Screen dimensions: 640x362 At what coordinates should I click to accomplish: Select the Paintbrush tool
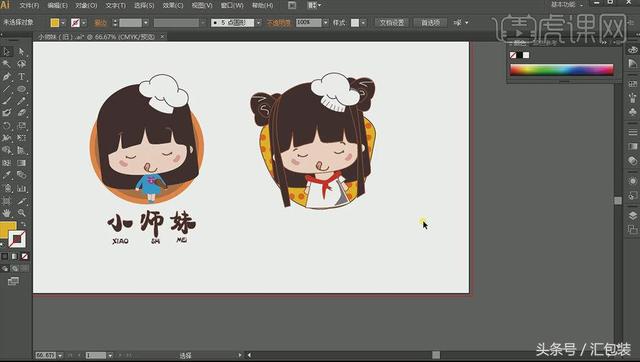[7, 101]
